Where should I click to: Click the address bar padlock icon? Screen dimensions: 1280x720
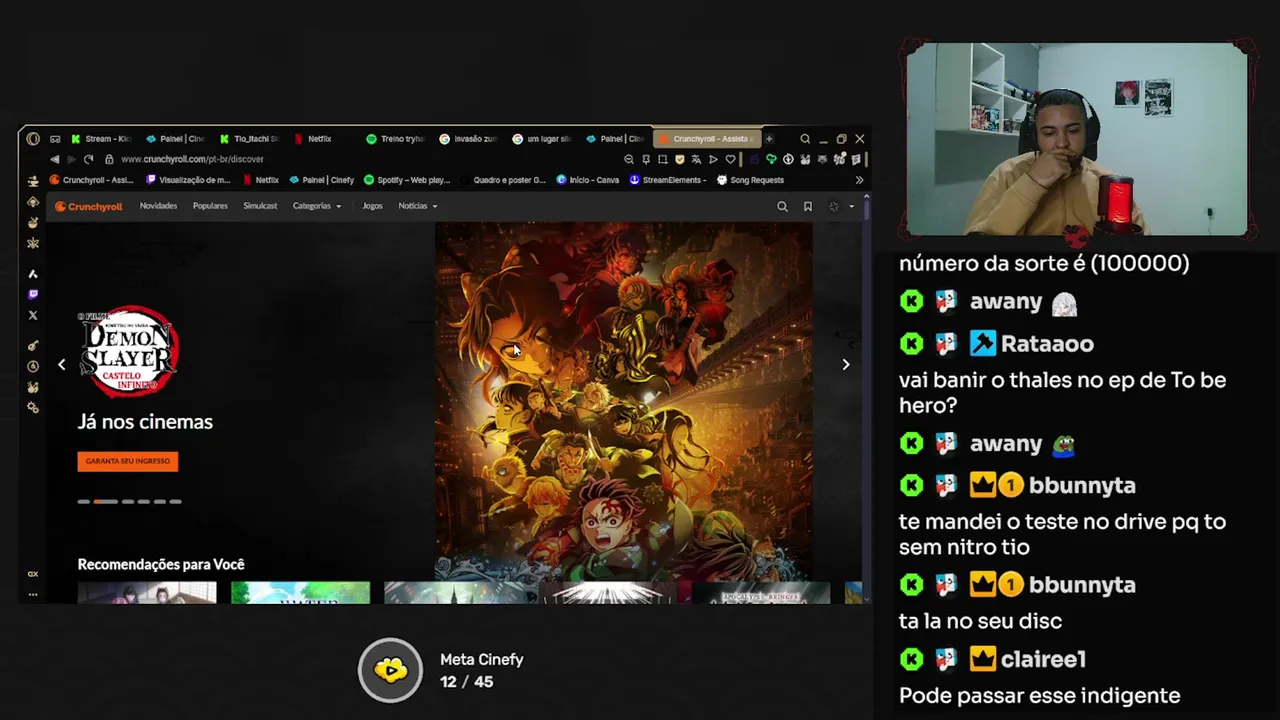pos(109,159)
